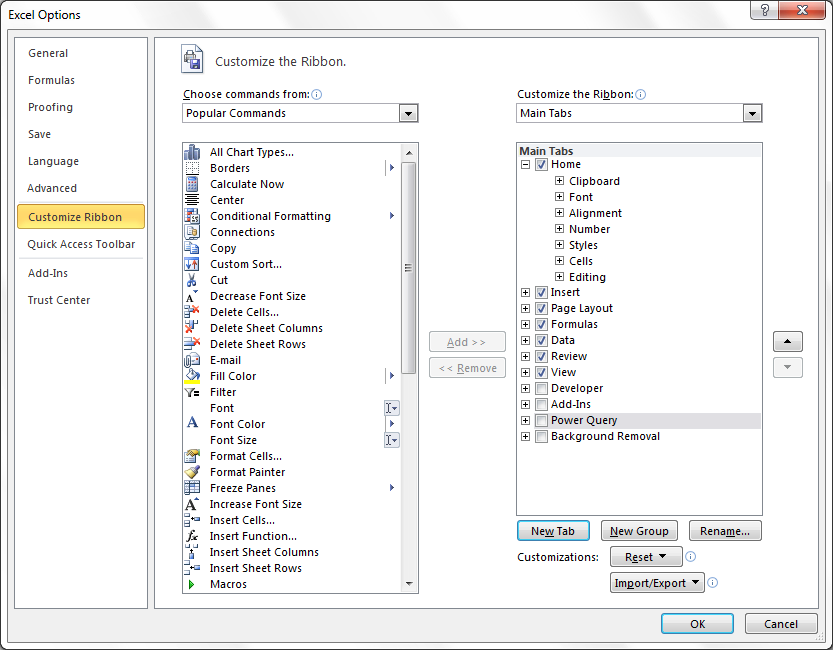Click the Choose commands from info icon
This screenshot has height=650, width=833.
pos(317,95)
